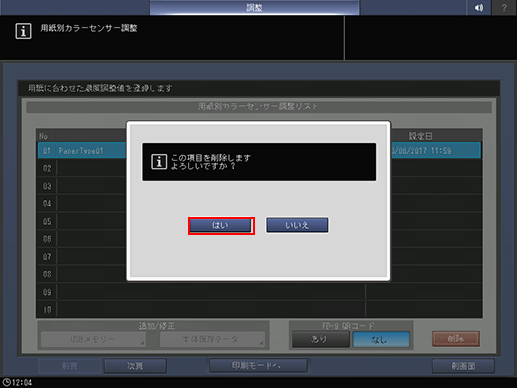Viewport: 517px width, 388px height.
Task: Select list row 03
Action: click(x=259, y=186)
